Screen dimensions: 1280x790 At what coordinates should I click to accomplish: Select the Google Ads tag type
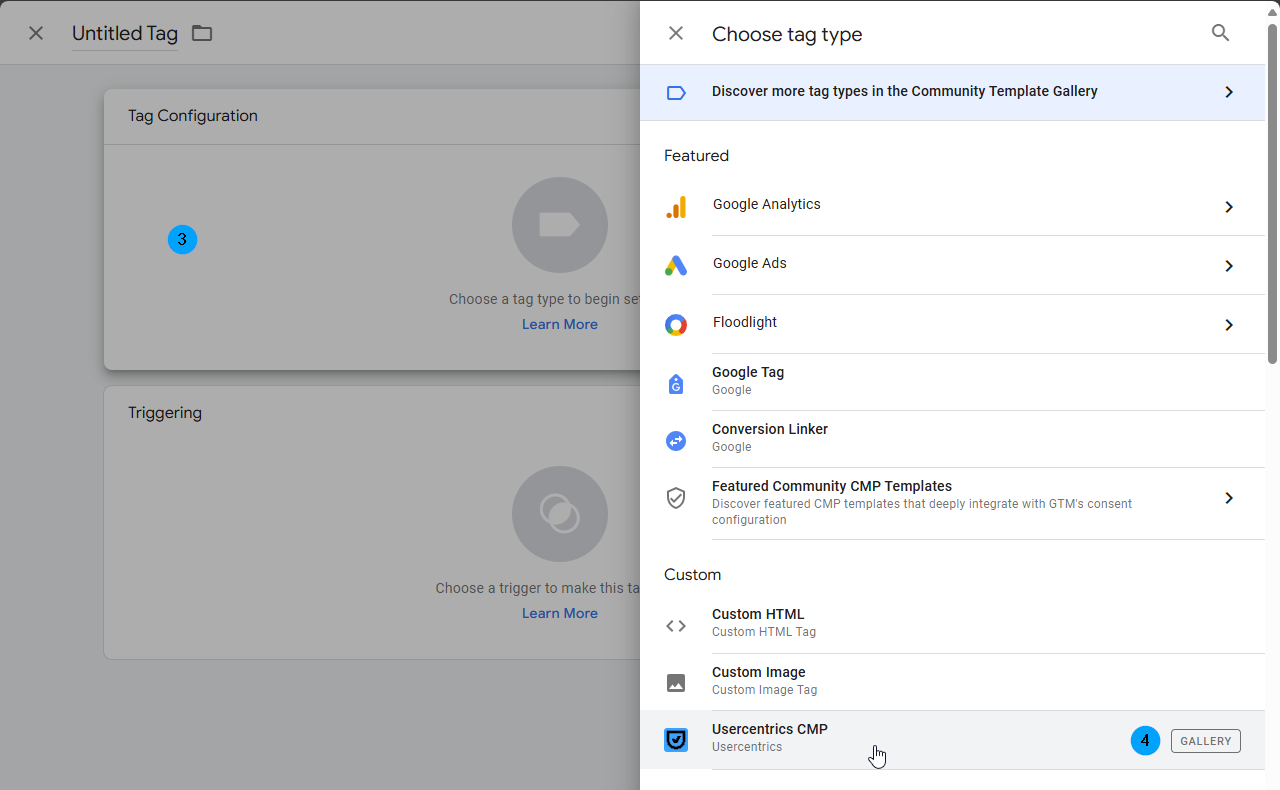coord(952,266)
